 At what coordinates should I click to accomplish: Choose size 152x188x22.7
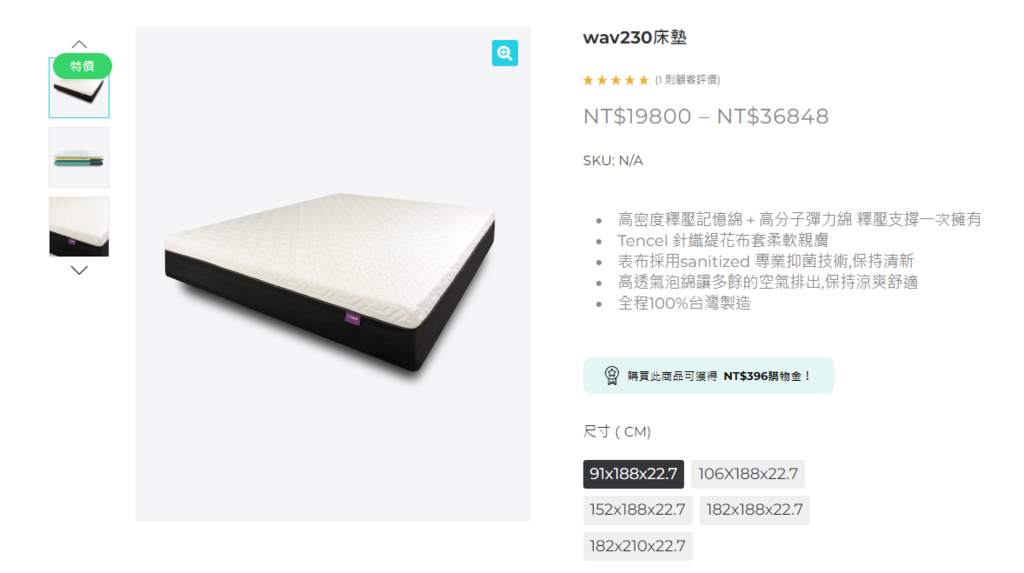(637, 510)
